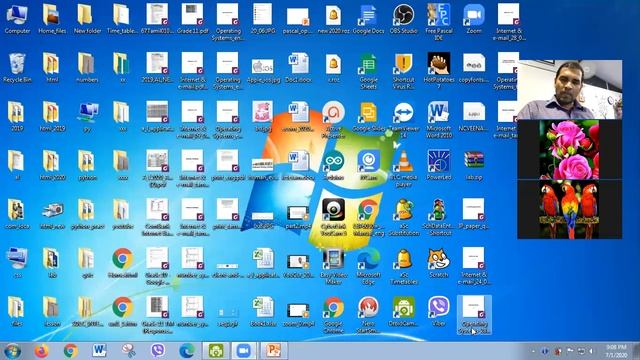
Task: Select the lab.zip archive
Action: (474, 165)
